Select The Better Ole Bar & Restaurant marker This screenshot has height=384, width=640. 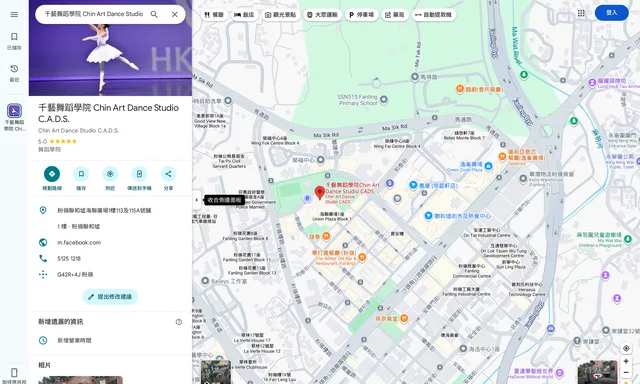(x=362, y=257)
